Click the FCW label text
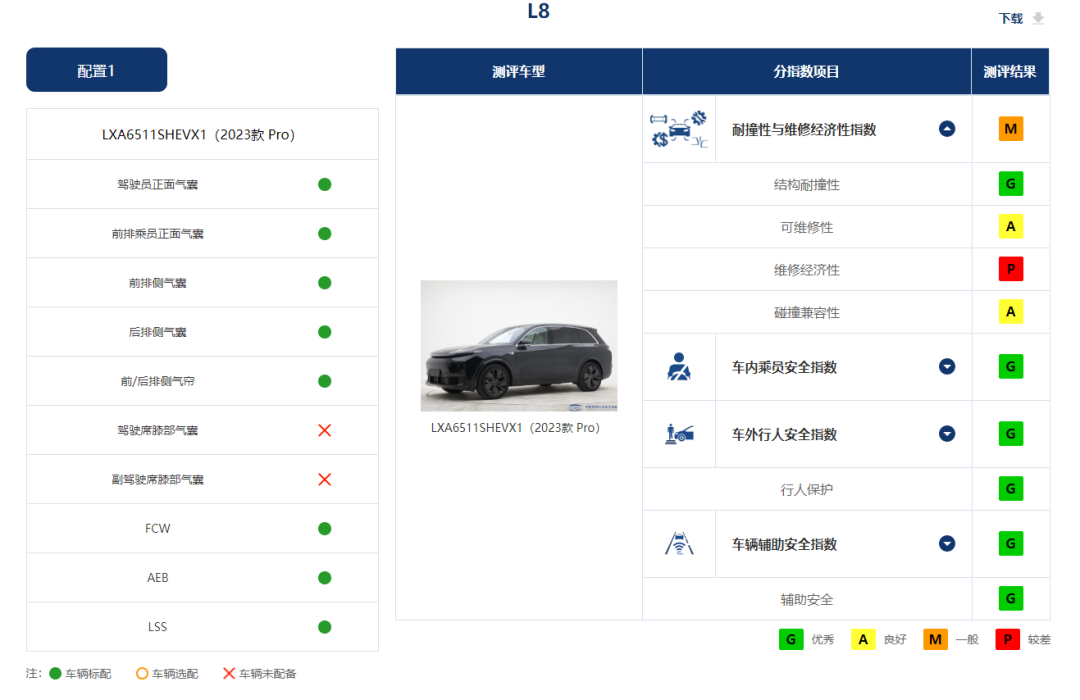Screen dimensions: 1080x700 [x=158, y=528]
